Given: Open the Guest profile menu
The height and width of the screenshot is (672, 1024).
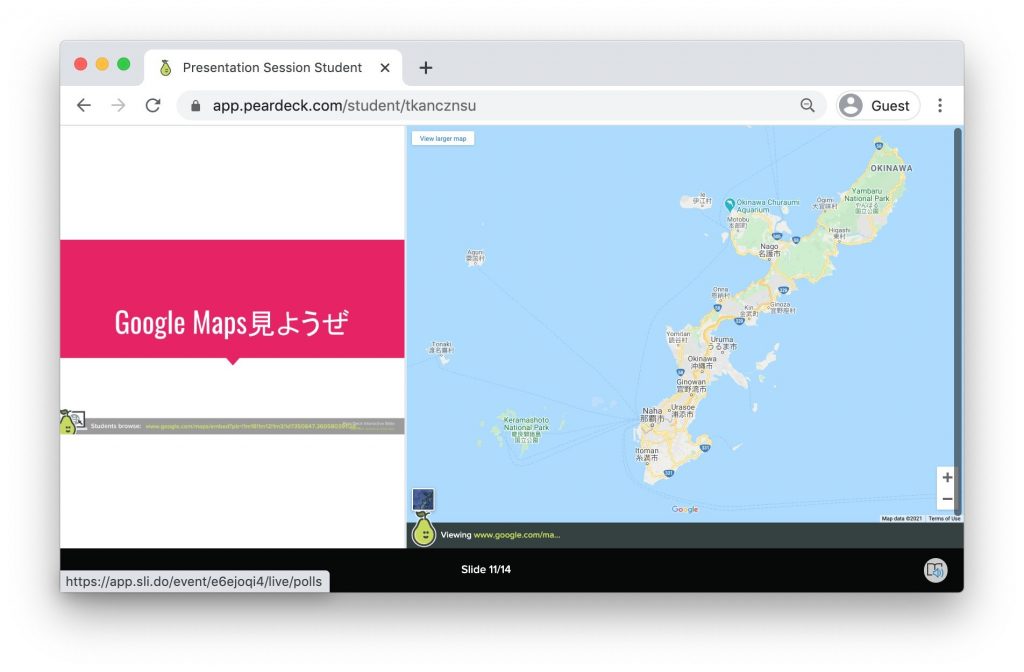Looking at the screenshot, I should 878,105.
